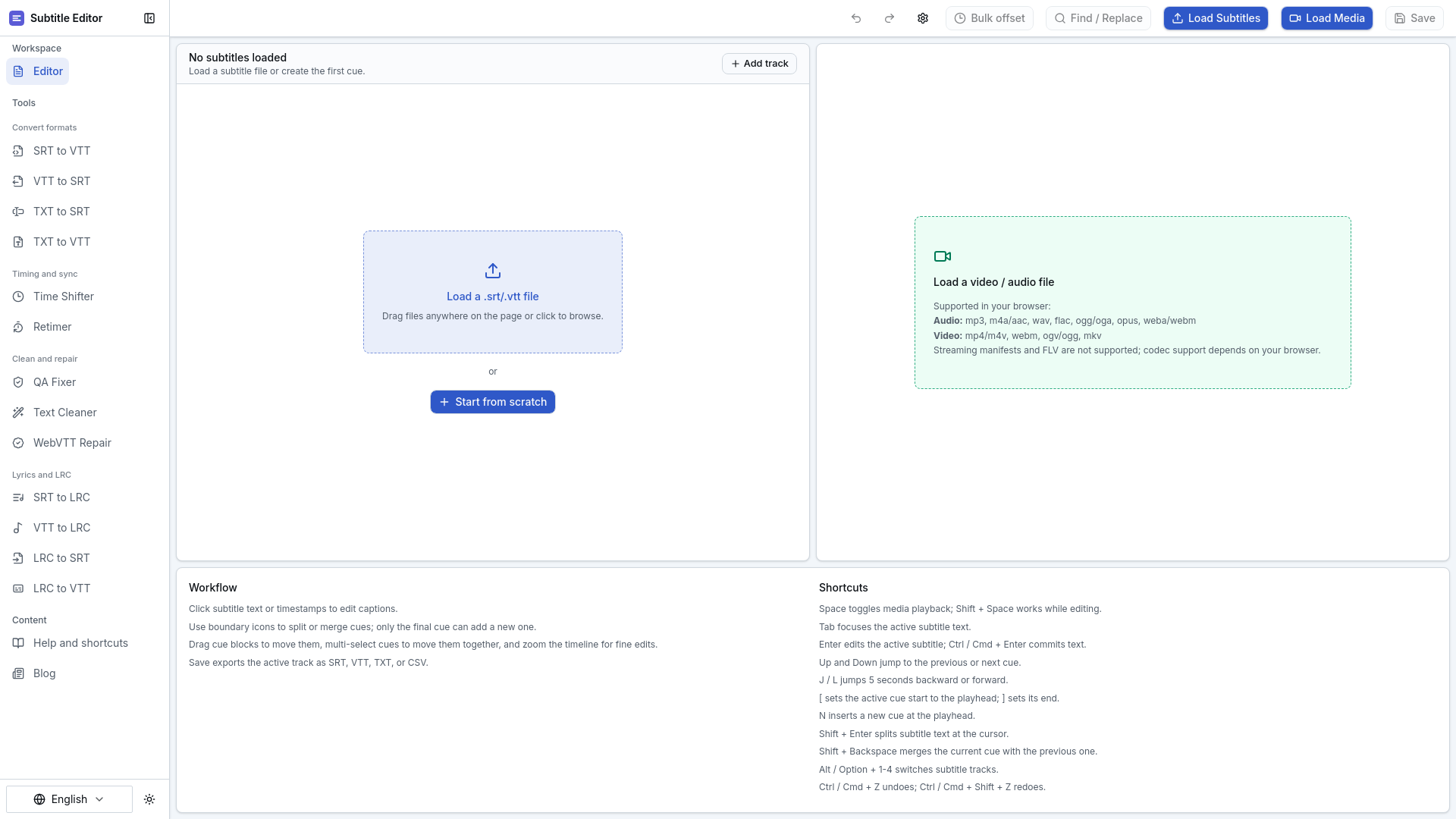1456x819 pixels.
Task: Click the Load a video / audio file dropzone
Action: pyautogui.click(x=1132, y=303)
